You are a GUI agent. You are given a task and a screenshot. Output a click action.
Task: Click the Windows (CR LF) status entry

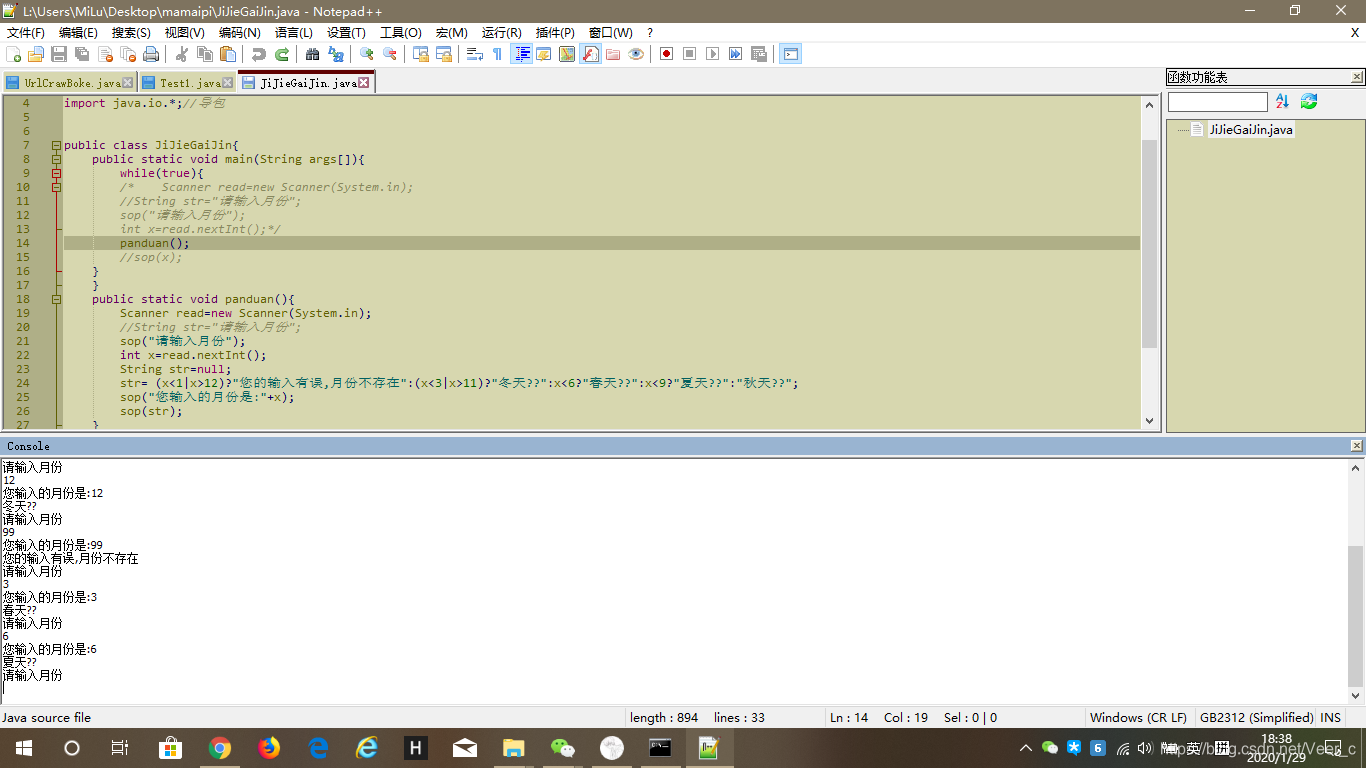coord(1138,717)
